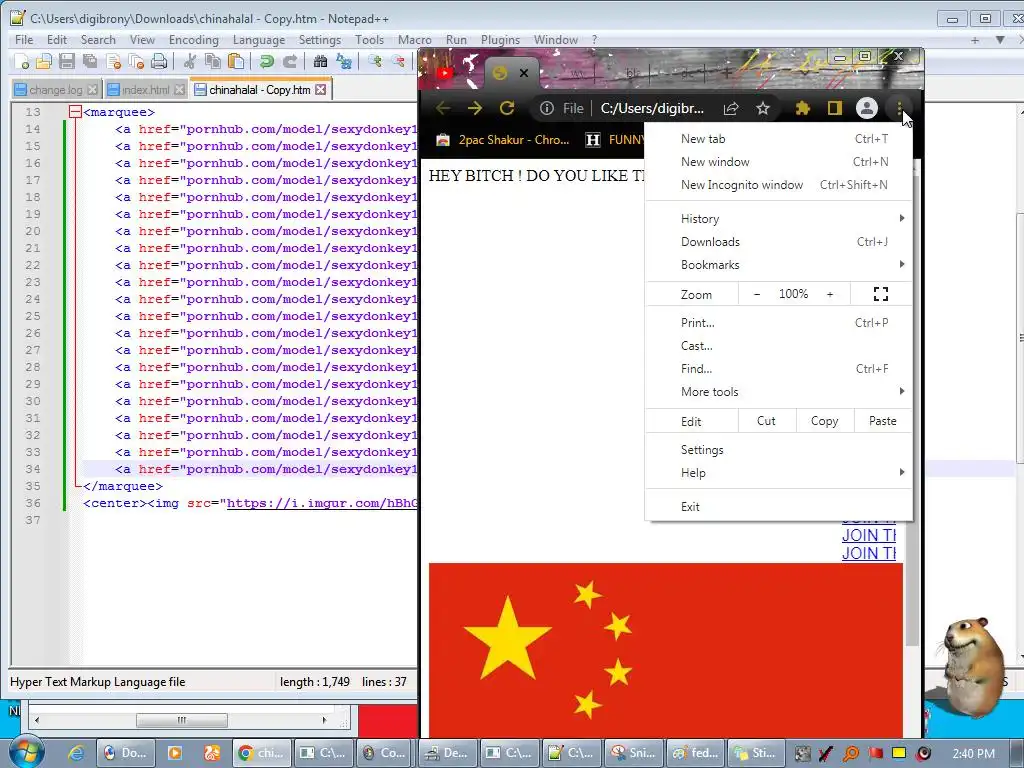Open the 2pac Shakur bookmark
1024x768 pixels.
click(x=502, y=140)
